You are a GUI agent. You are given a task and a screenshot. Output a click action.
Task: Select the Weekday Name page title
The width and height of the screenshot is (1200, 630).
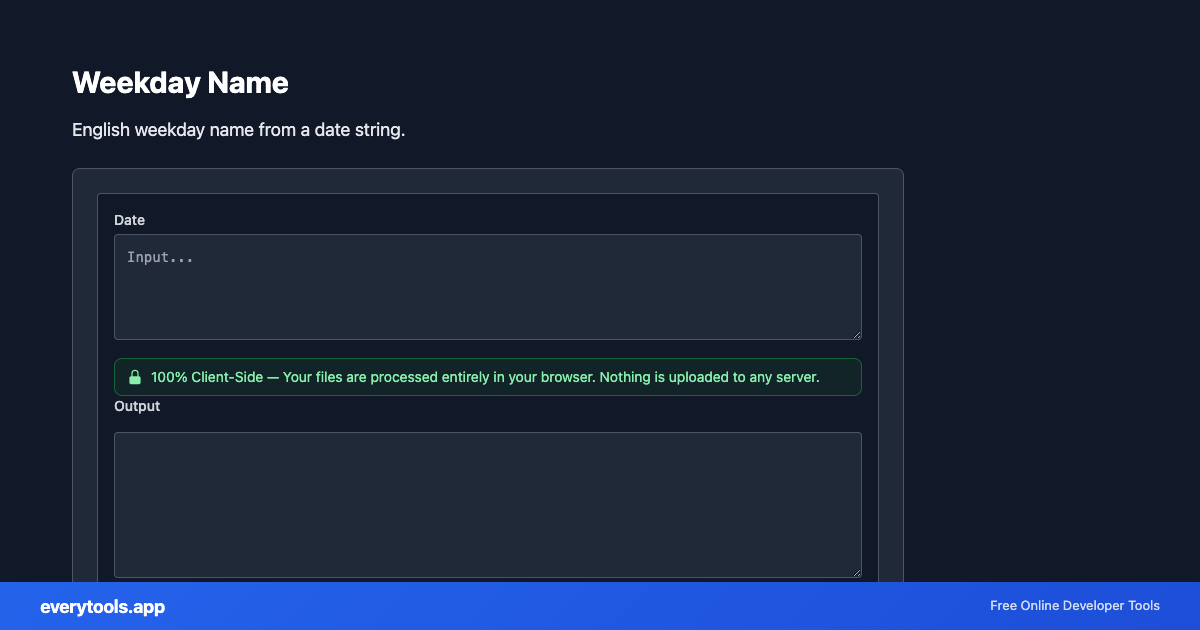pyautogui.click(x=180, y=83)
